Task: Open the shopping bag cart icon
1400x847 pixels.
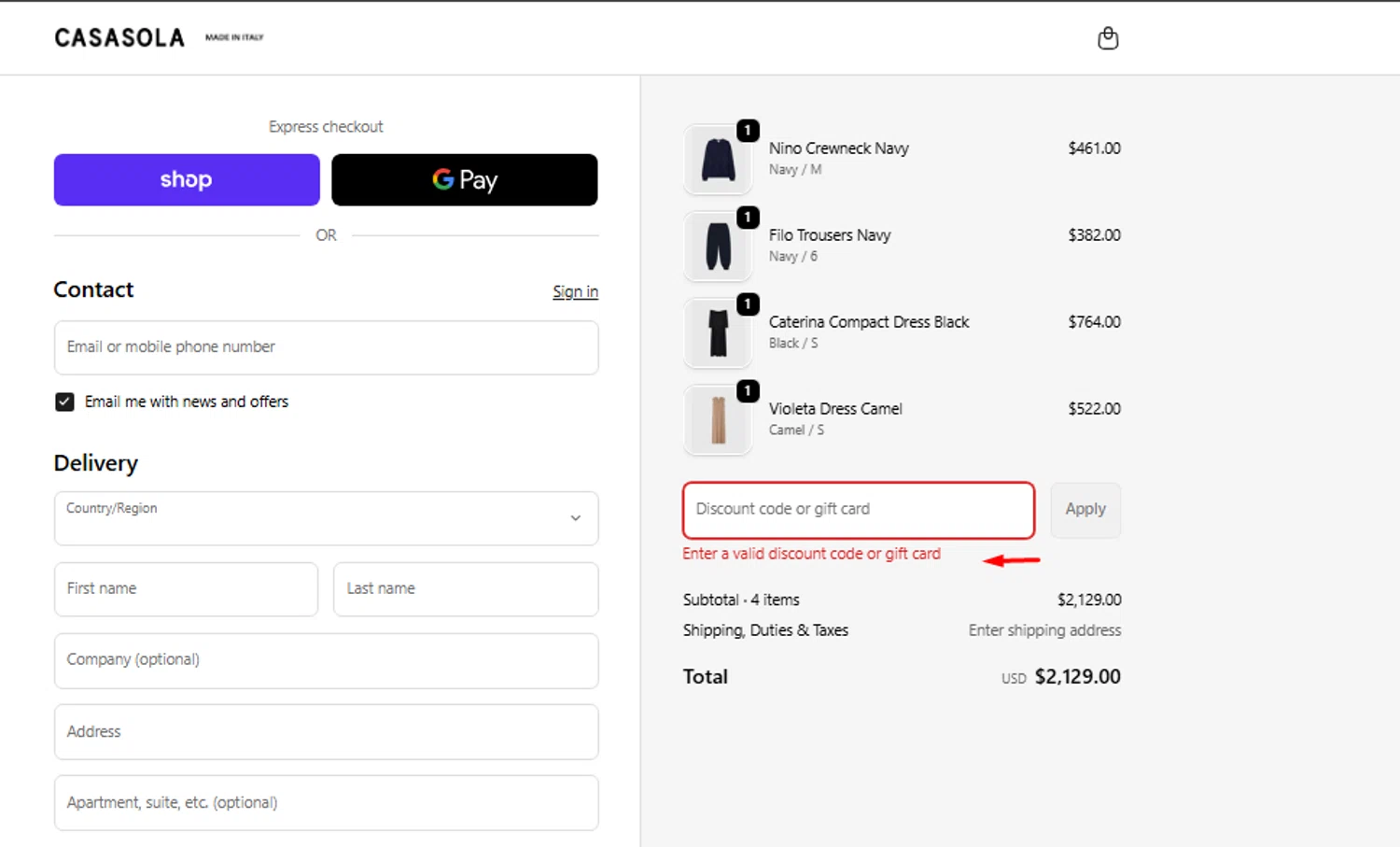Action: (x=1108, y=38)
